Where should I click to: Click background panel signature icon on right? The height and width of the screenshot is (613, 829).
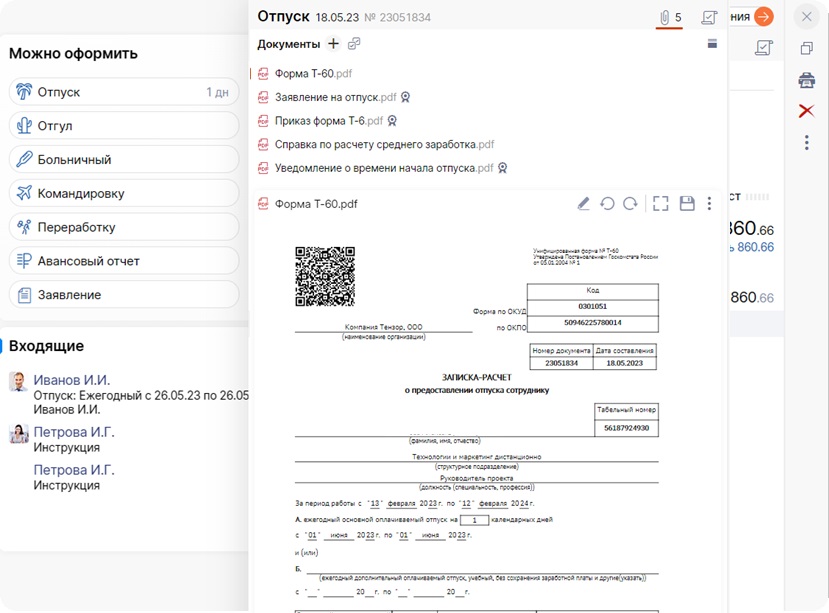[x=763, y=48]
